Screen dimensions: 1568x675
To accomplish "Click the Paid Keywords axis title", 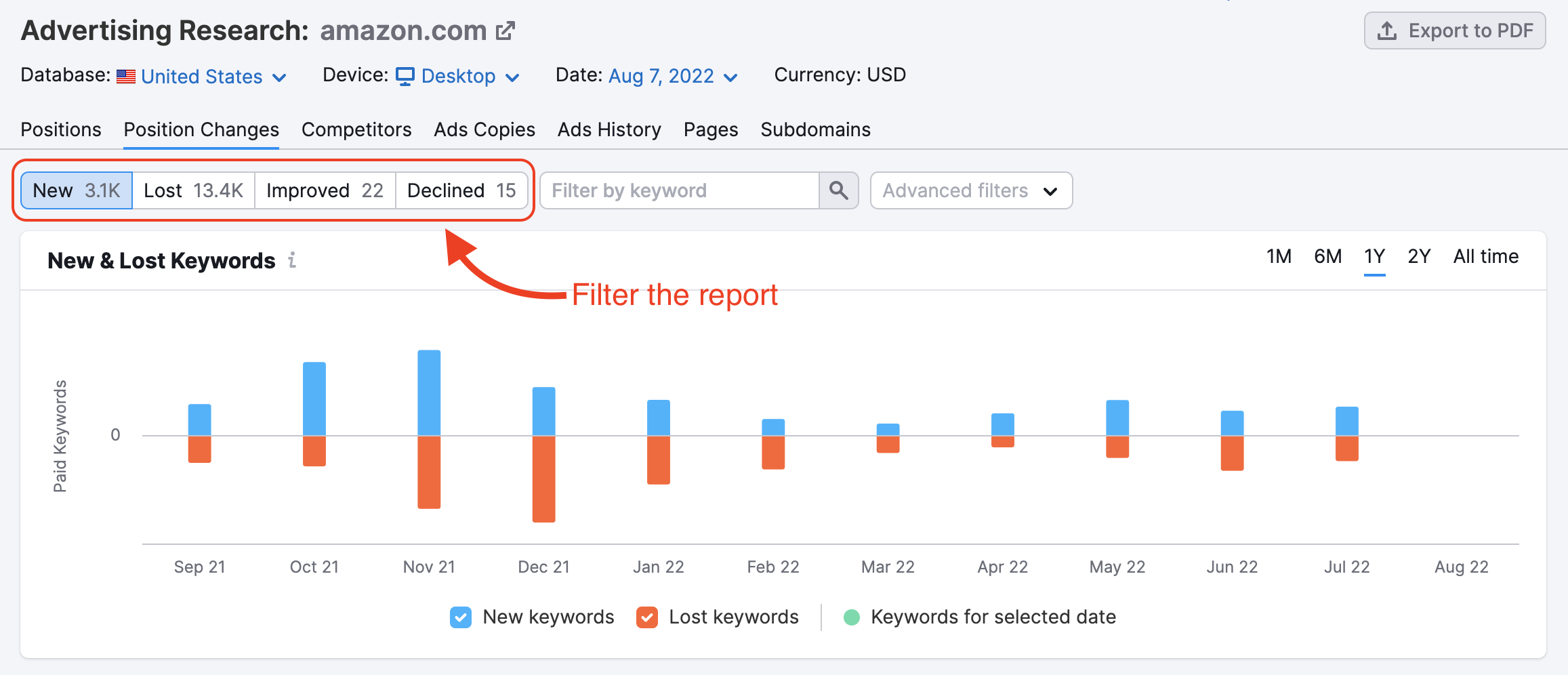I will [x=60, y=436].
